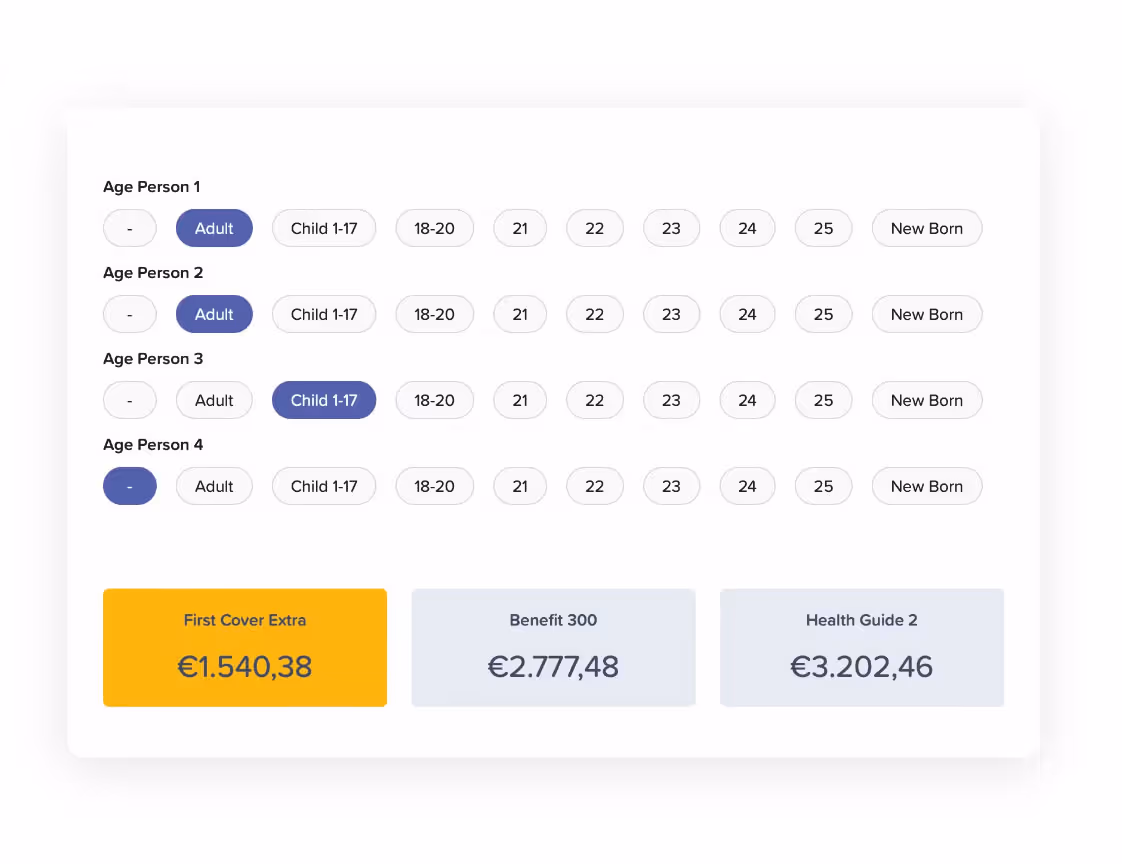Image resolution: width=1122 pixels, height=864 pixels.
Task: Choose Adult for Person 2
Action: tap(214, 314)
